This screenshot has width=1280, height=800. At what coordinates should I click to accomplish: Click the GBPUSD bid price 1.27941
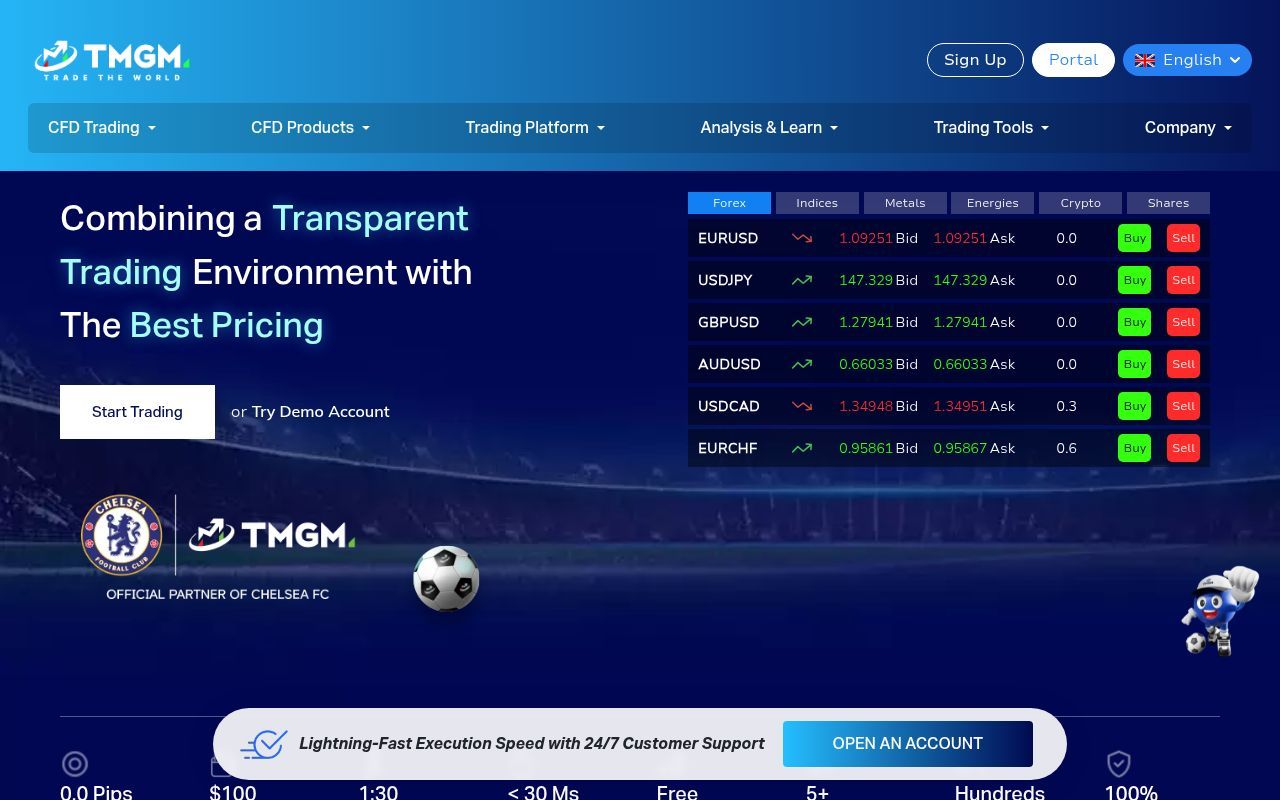pos(866,322)
